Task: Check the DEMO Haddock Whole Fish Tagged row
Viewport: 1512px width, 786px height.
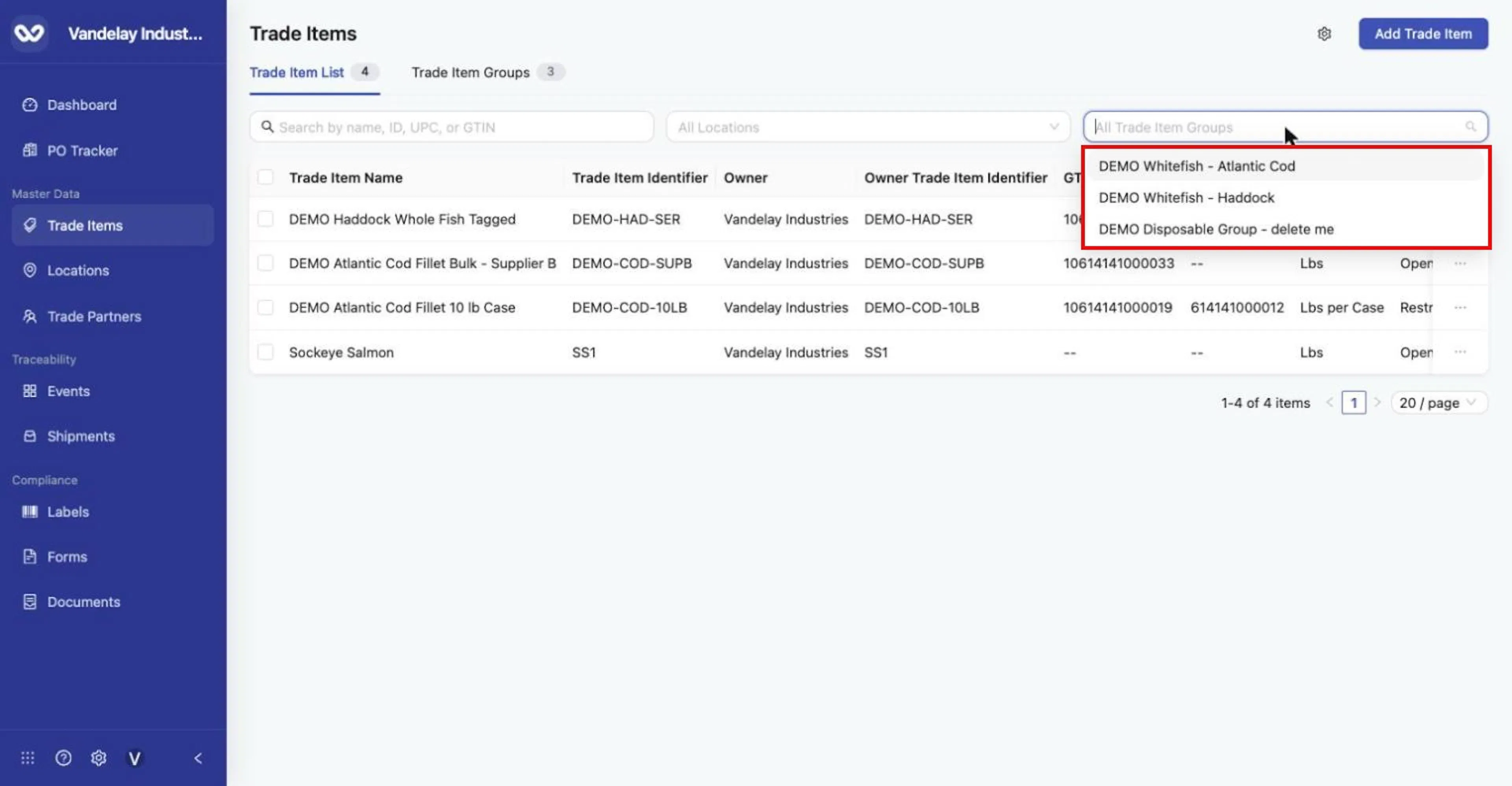Action: tap(265, 219)
